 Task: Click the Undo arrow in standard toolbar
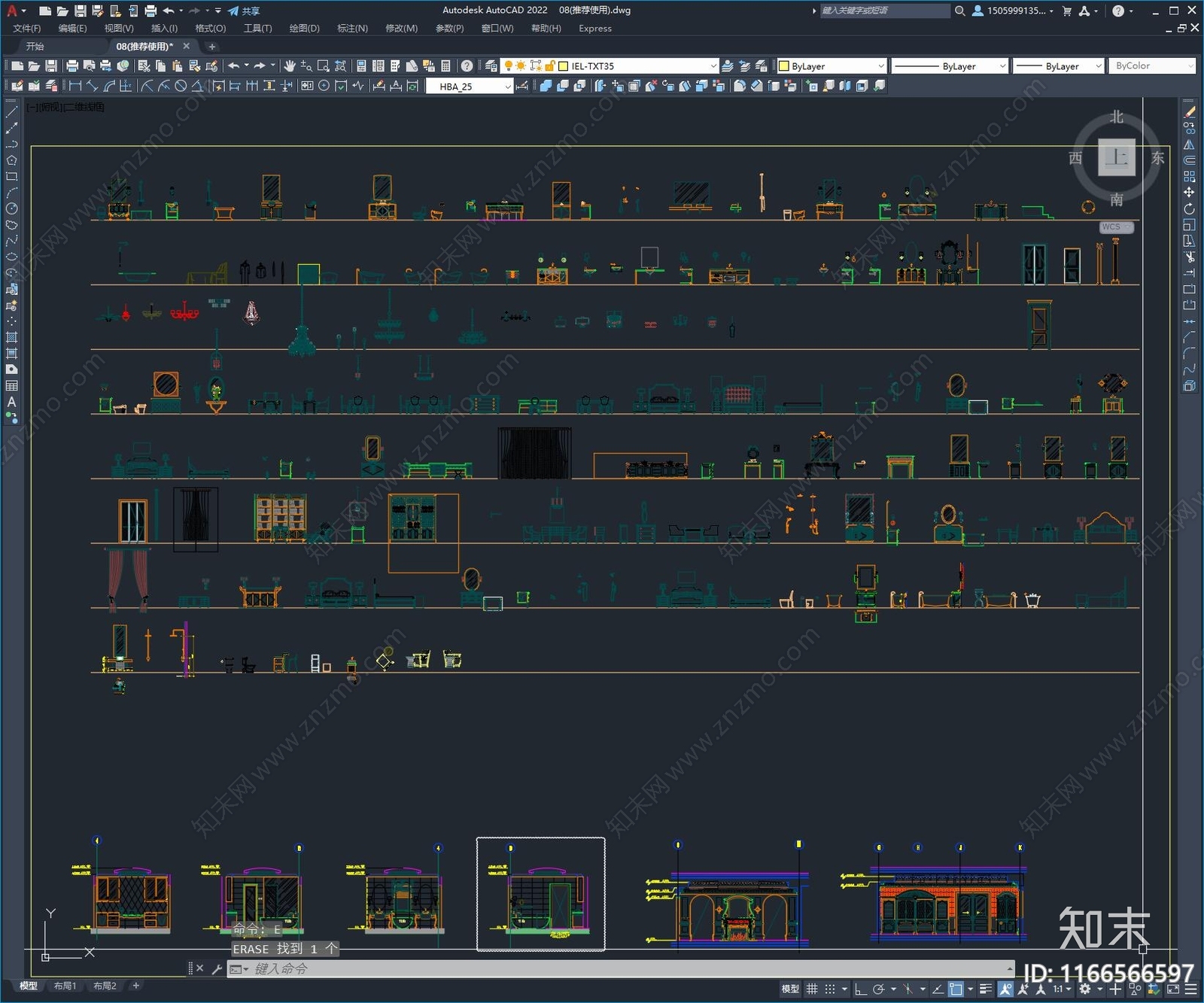[234, 66]
